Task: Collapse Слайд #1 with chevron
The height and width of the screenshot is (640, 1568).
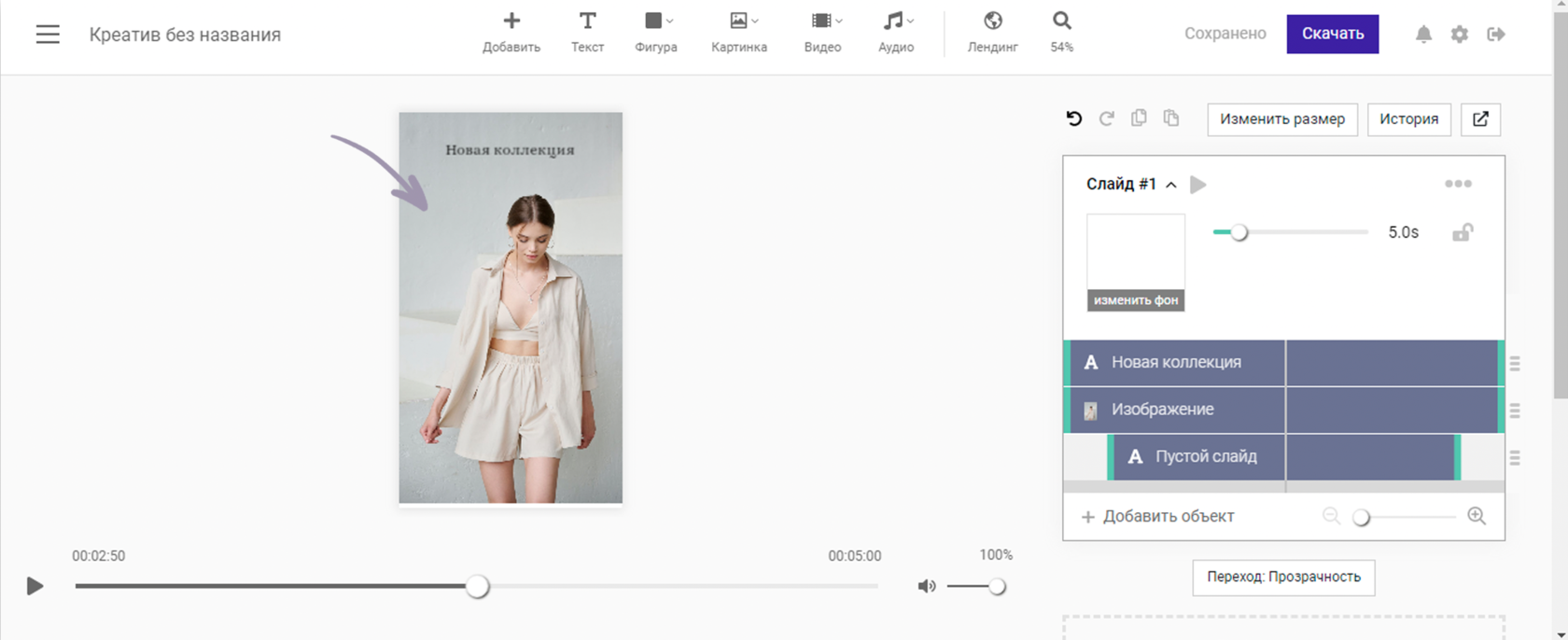Action: (1171, 185)
